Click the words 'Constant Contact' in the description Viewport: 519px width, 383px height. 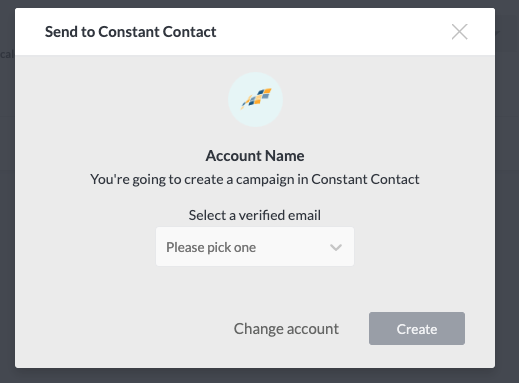(x=365, y=179)
